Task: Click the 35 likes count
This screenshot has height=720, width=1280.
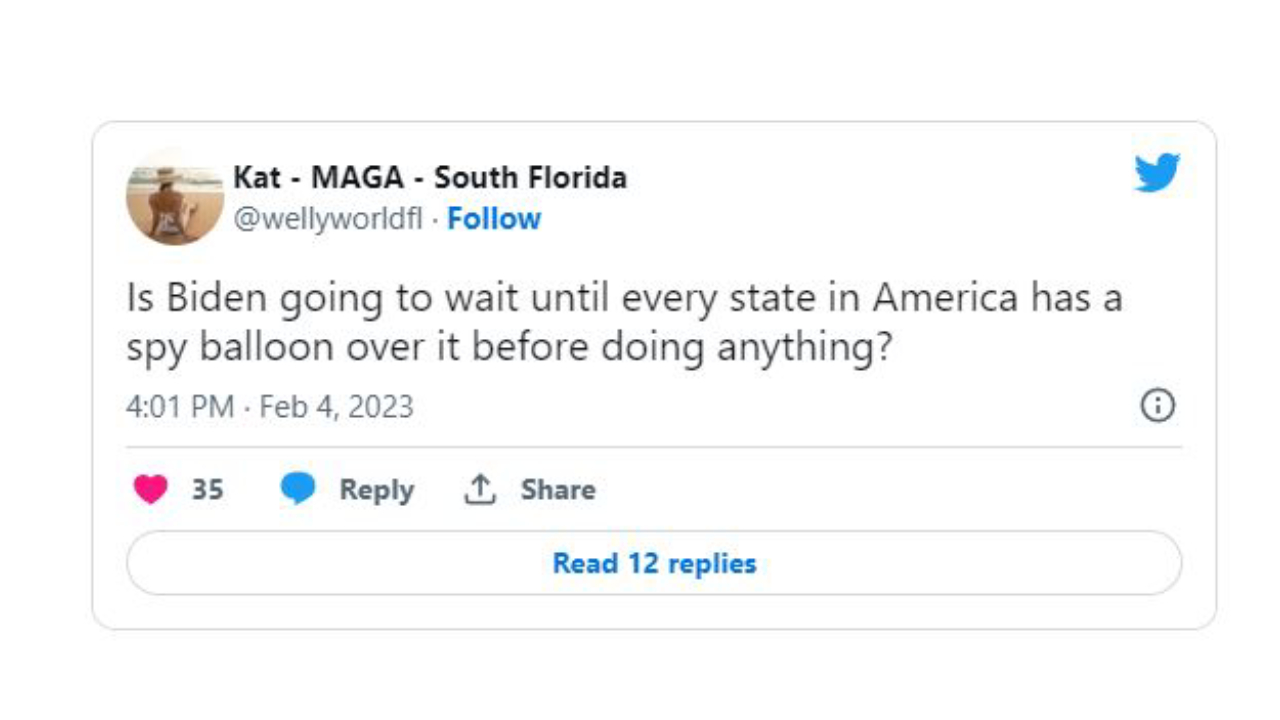Action: [x=207, y=490]
